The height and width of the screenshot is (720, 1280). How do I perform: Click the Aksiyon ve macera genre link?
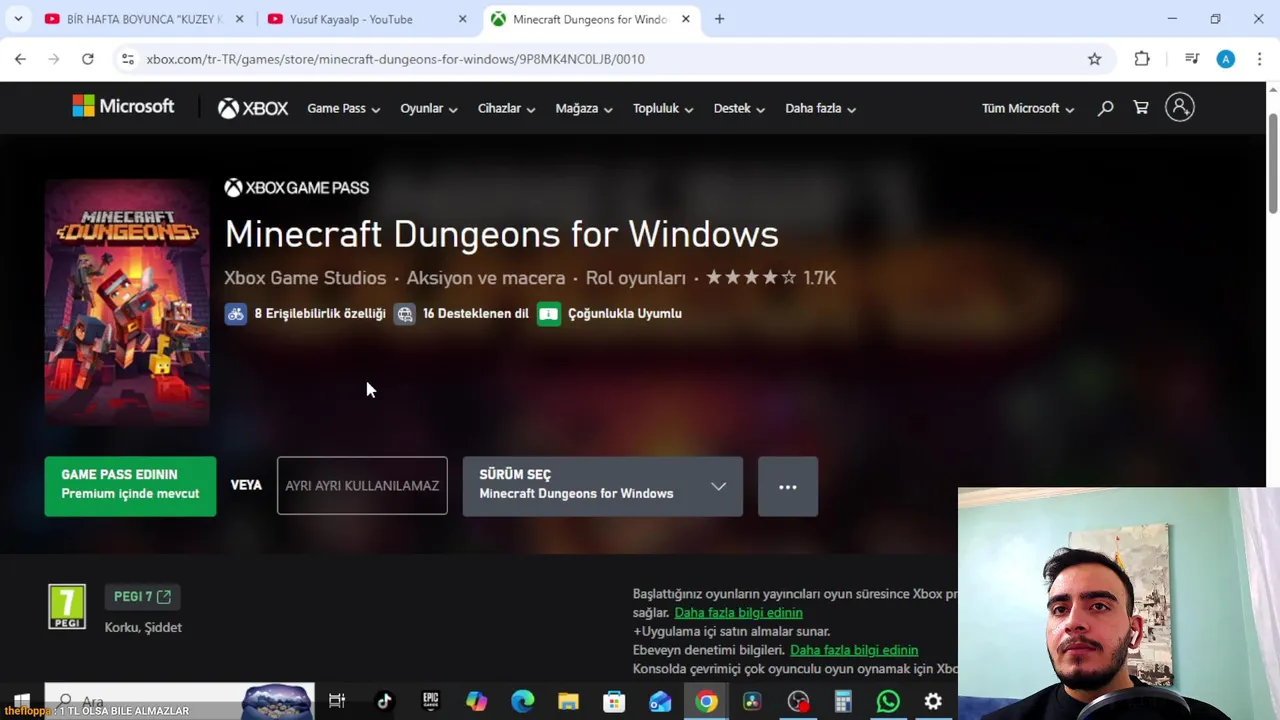coord(486,278)
